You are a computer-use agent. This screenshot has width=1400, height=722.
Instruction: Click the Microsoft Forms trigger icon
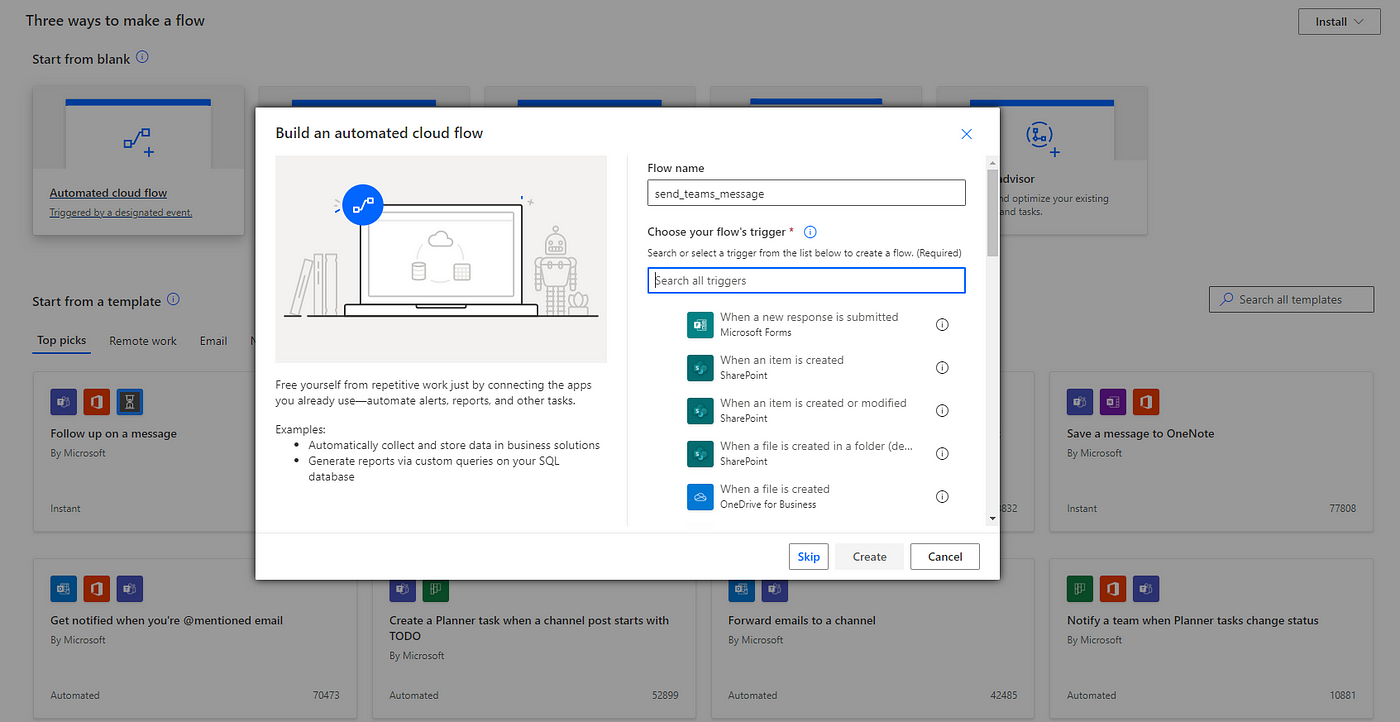700,325
